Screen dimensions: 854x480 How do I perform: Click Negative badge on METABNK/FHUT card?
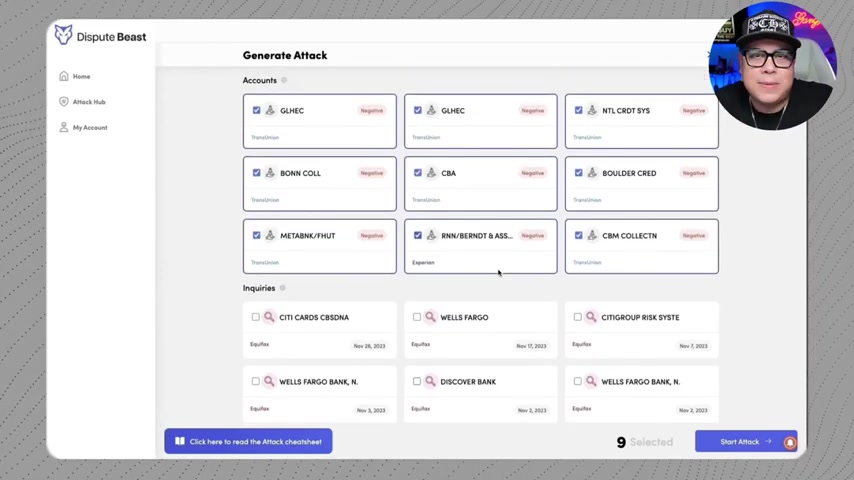point(371,236)
